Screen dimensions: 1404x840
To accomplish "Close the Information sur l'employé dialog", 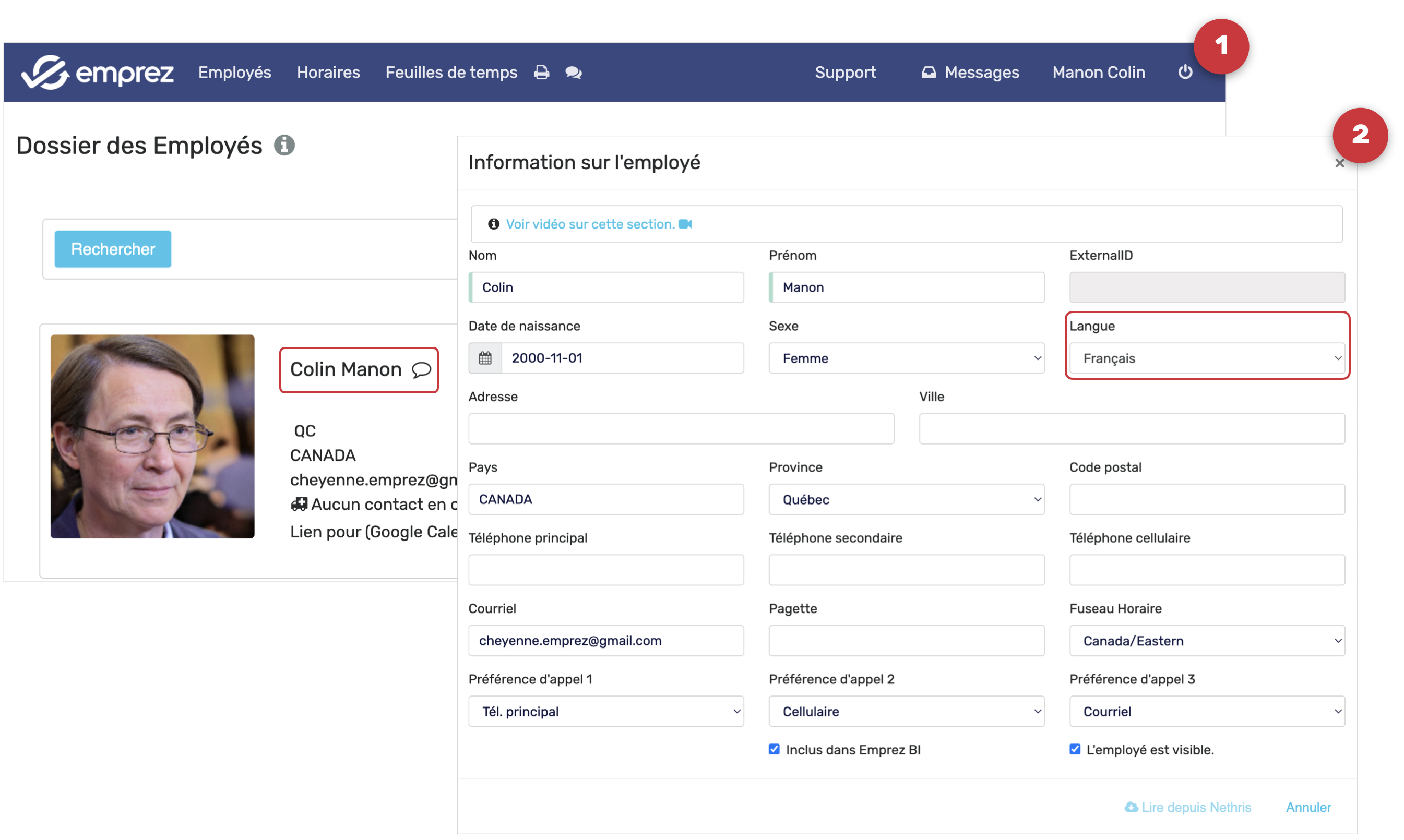I will 1339,164.
